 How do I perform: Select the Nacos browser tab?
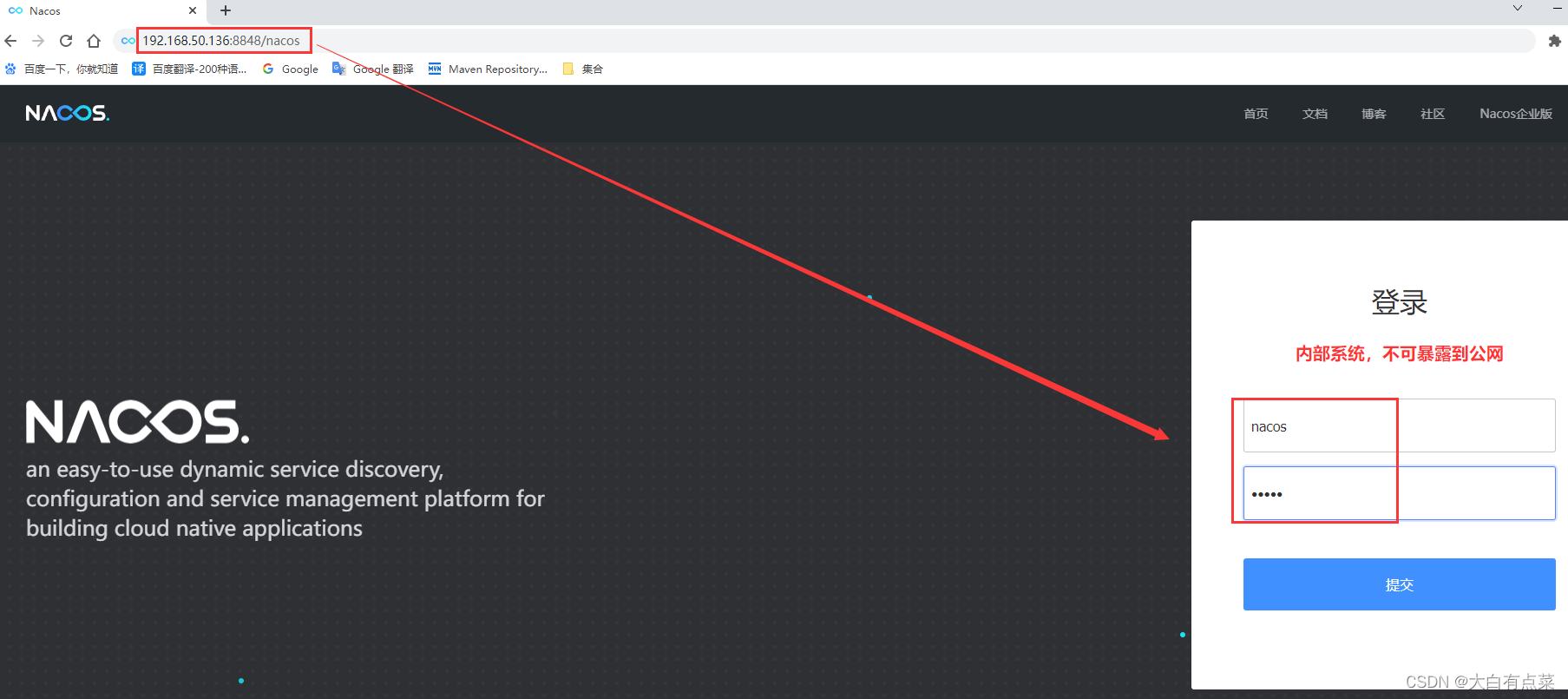pos(102,10)
